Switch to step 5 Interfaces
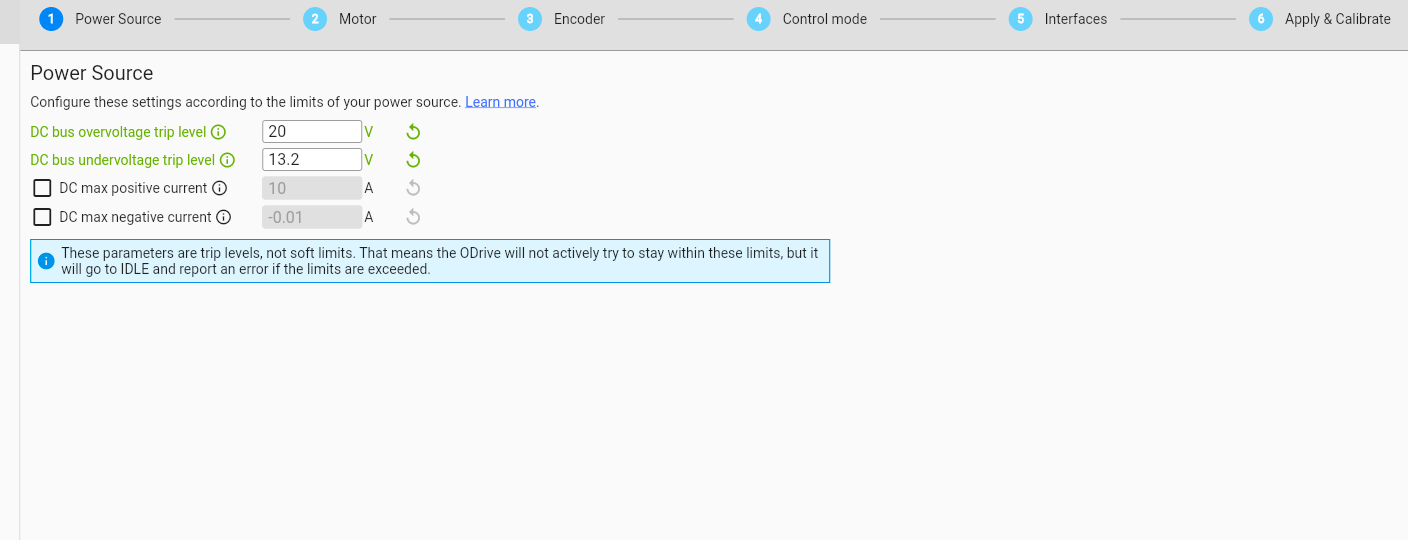 [1058, 19]
